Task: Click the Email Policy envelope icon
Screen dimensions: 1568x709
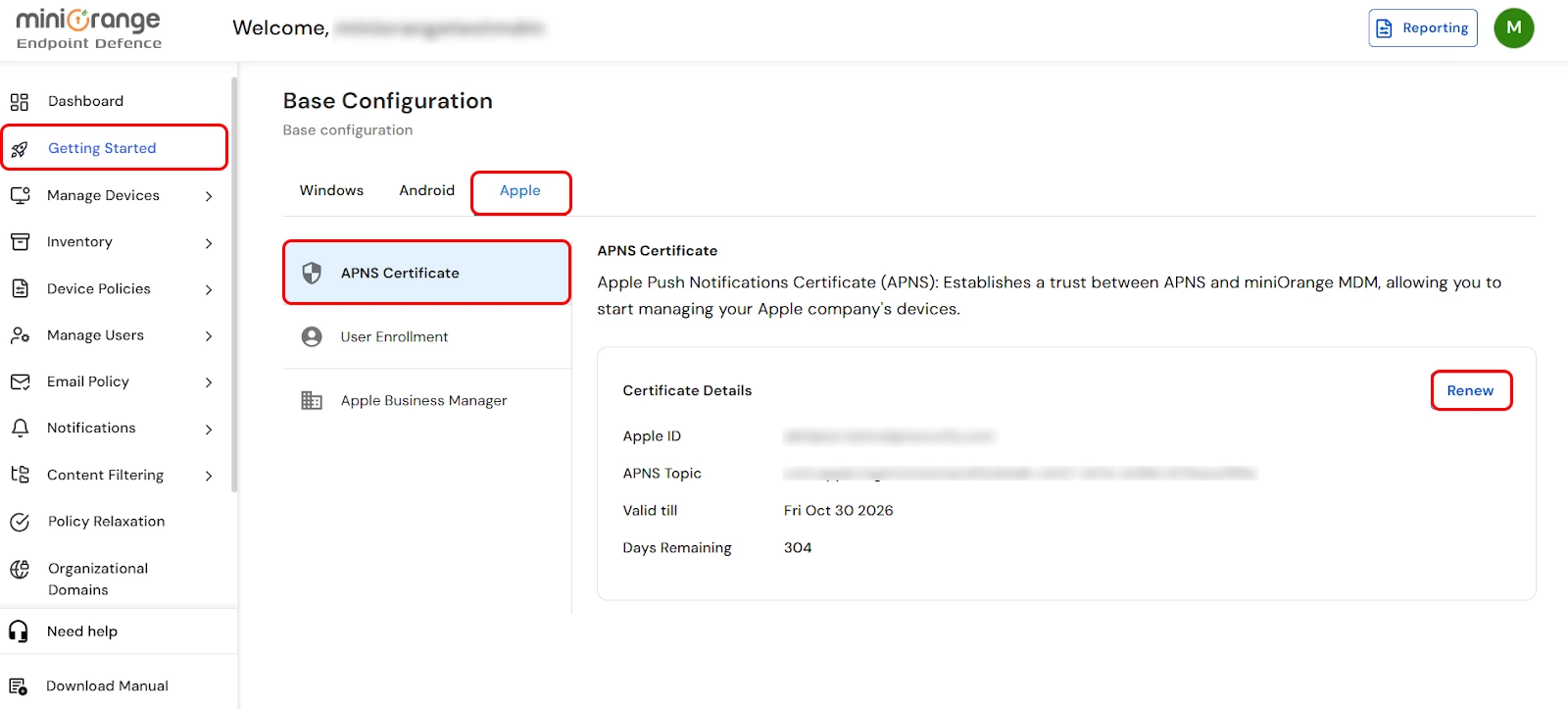Action: pyautogui.click(x=20, y=381)
